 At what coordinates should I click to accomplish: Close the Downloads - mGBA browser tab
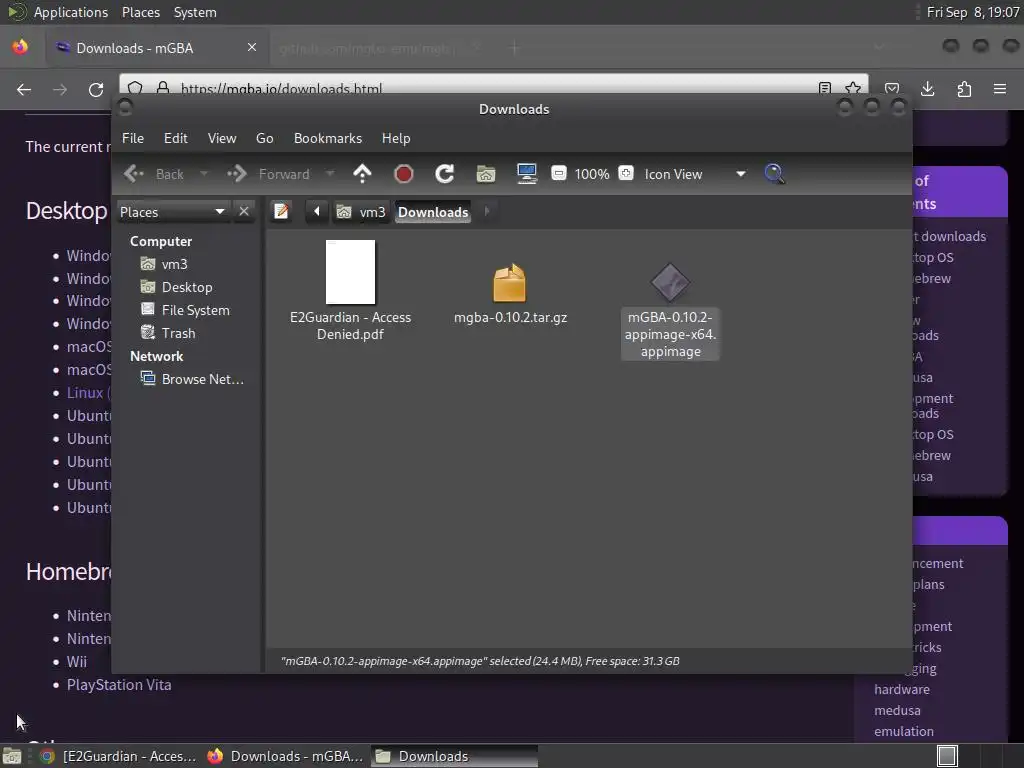252,47
